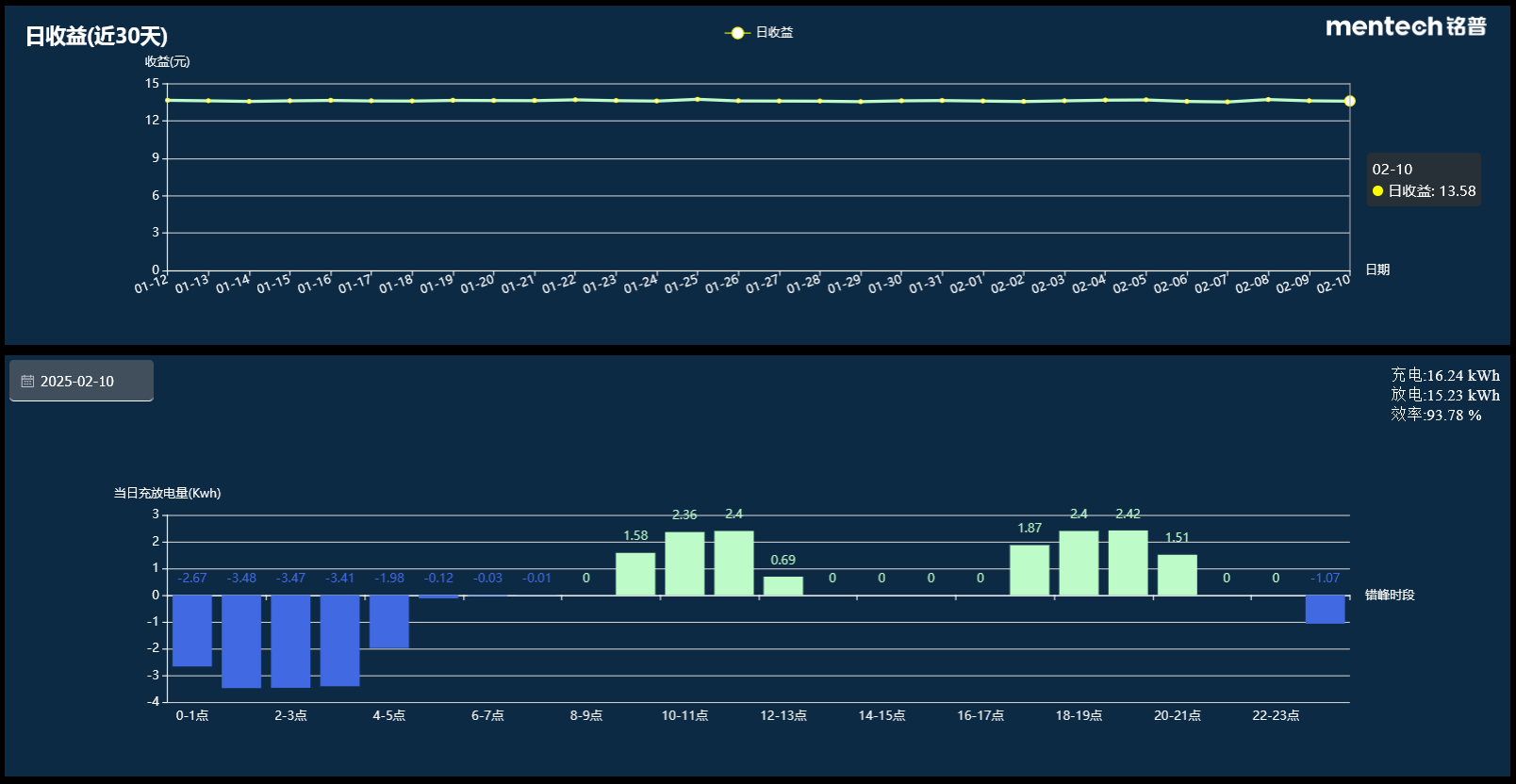The height and width of the screenshot is (784, 1516).
Task: Toggle the 日收益 legend series
Action: tap(760, 33)
